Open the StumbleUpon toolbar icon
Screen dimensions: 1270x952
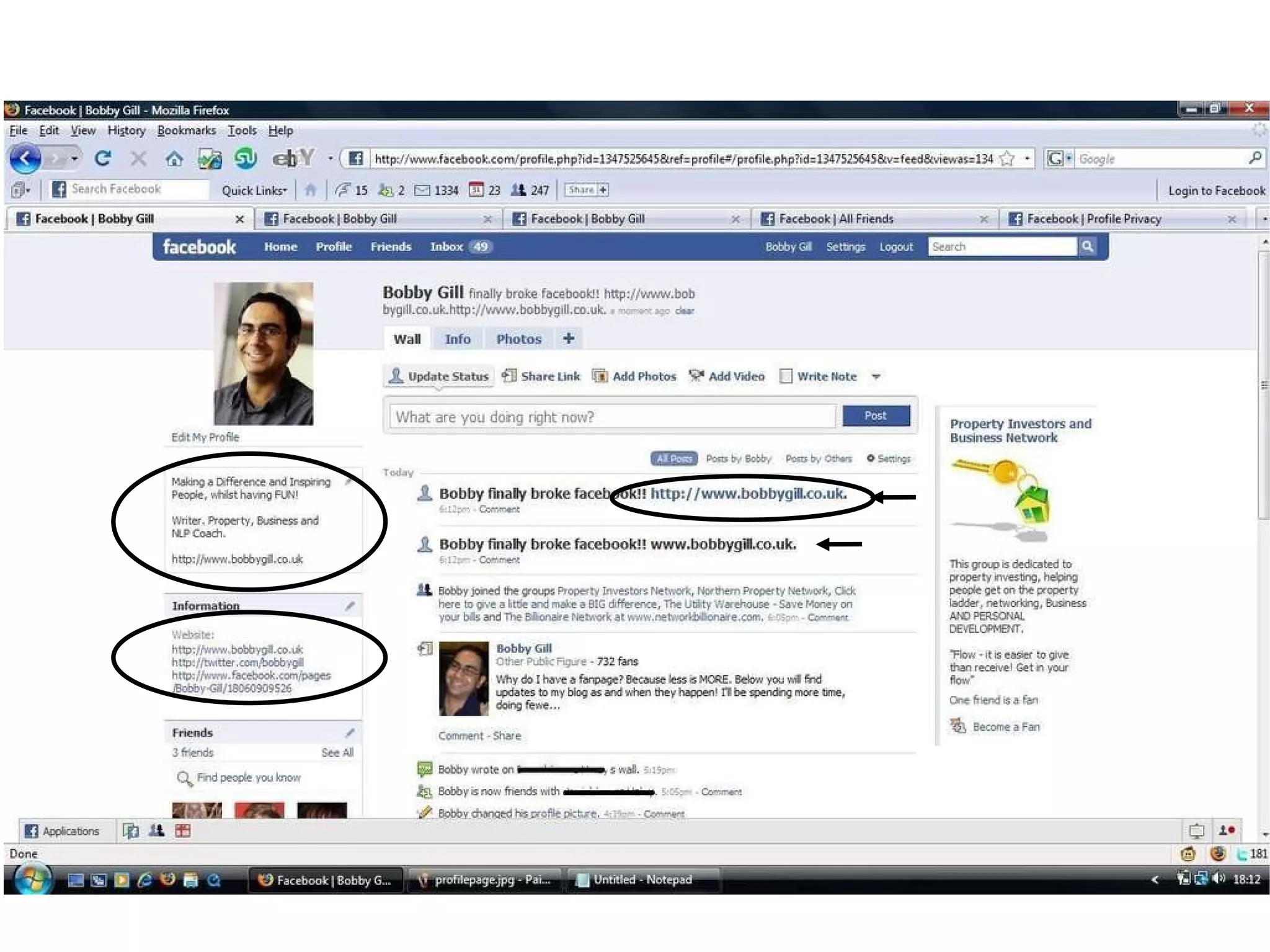pos(245,159)
